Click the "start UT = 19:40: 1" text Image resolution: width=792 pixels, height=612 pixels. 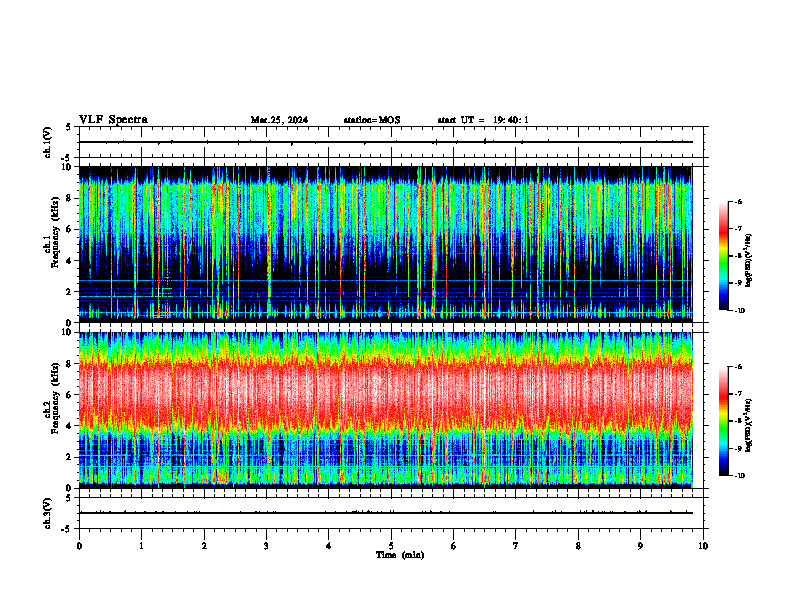[483, 120]
